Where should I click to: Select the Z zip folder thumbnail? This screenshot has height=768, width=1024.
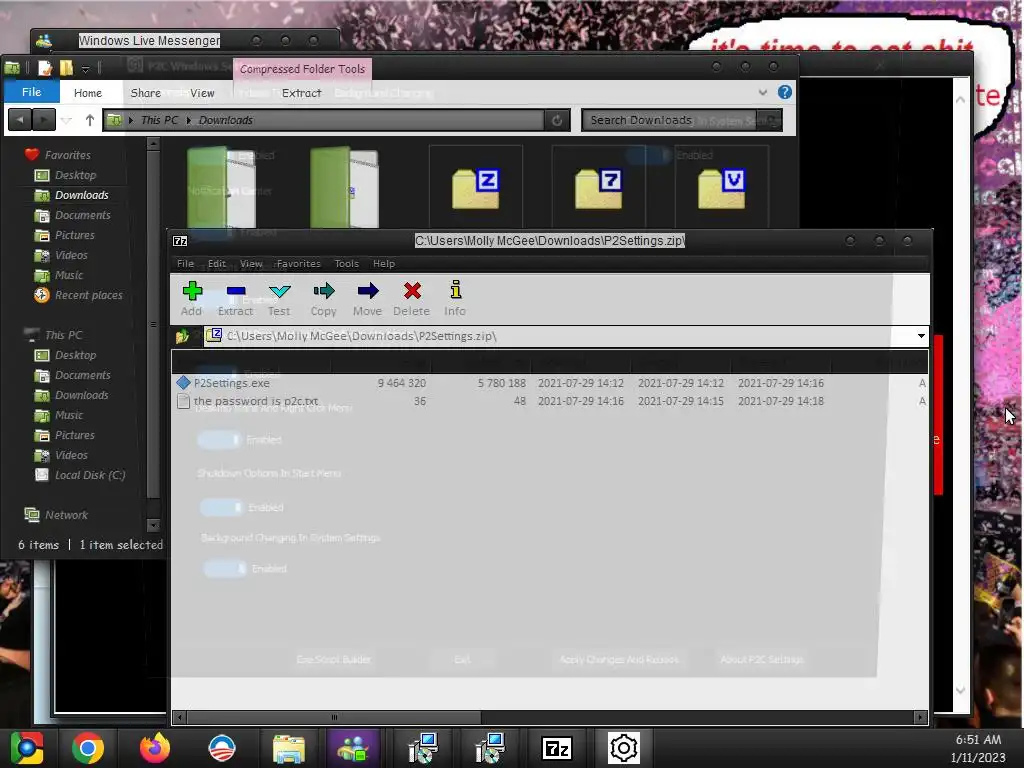click(x=475, y=189)
